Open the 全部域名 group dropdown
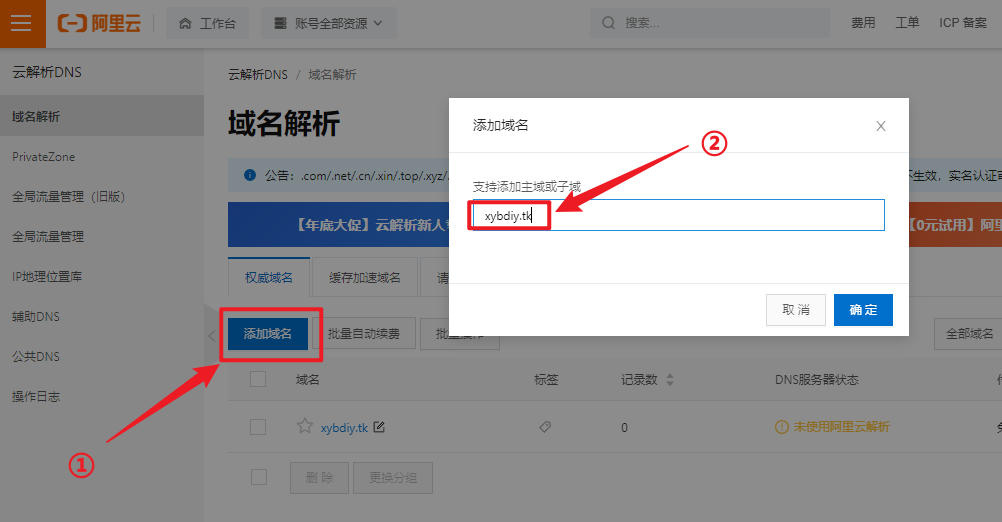Viewport: 1002px width, 522px height. click(969, 334)
